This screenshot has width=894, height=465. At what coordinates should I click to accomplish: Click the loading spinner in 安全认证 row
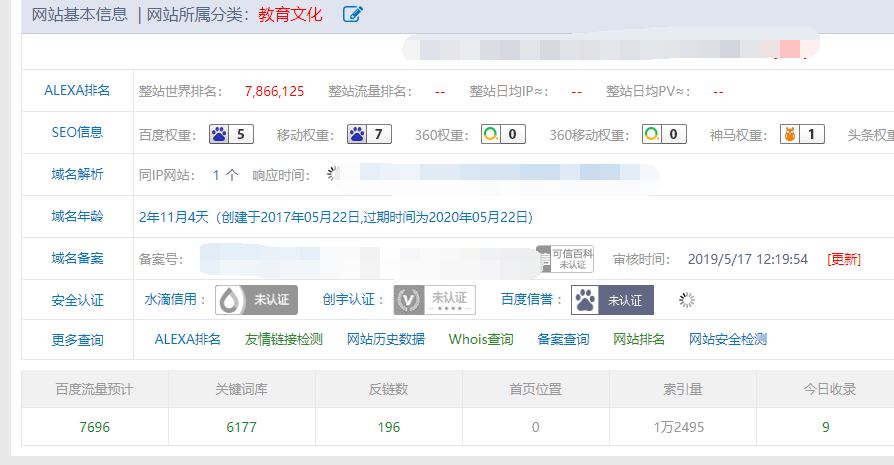point(687,300)
